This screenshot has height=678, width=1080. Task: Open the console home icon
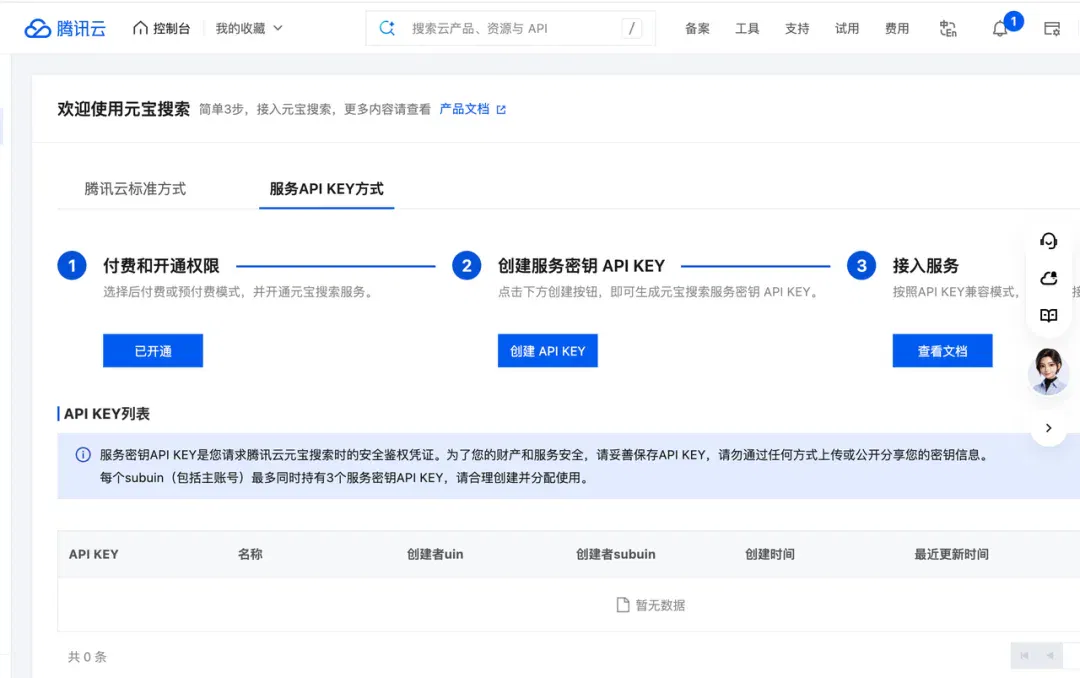pyautogui.click(x=141, y=28)
